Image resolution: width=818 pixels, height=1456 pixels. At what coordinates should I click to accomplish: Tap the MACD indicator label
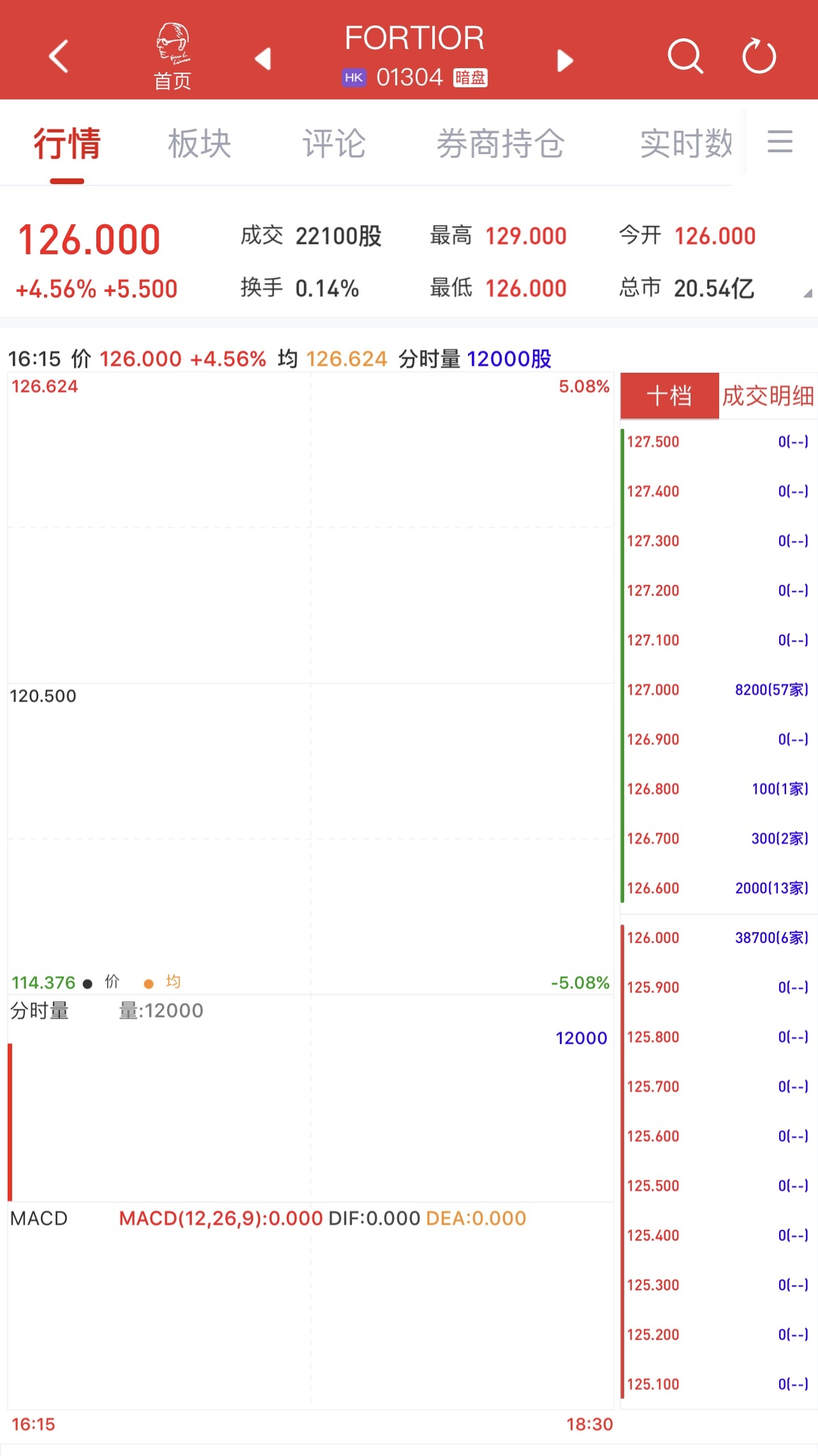point(39,1218)
